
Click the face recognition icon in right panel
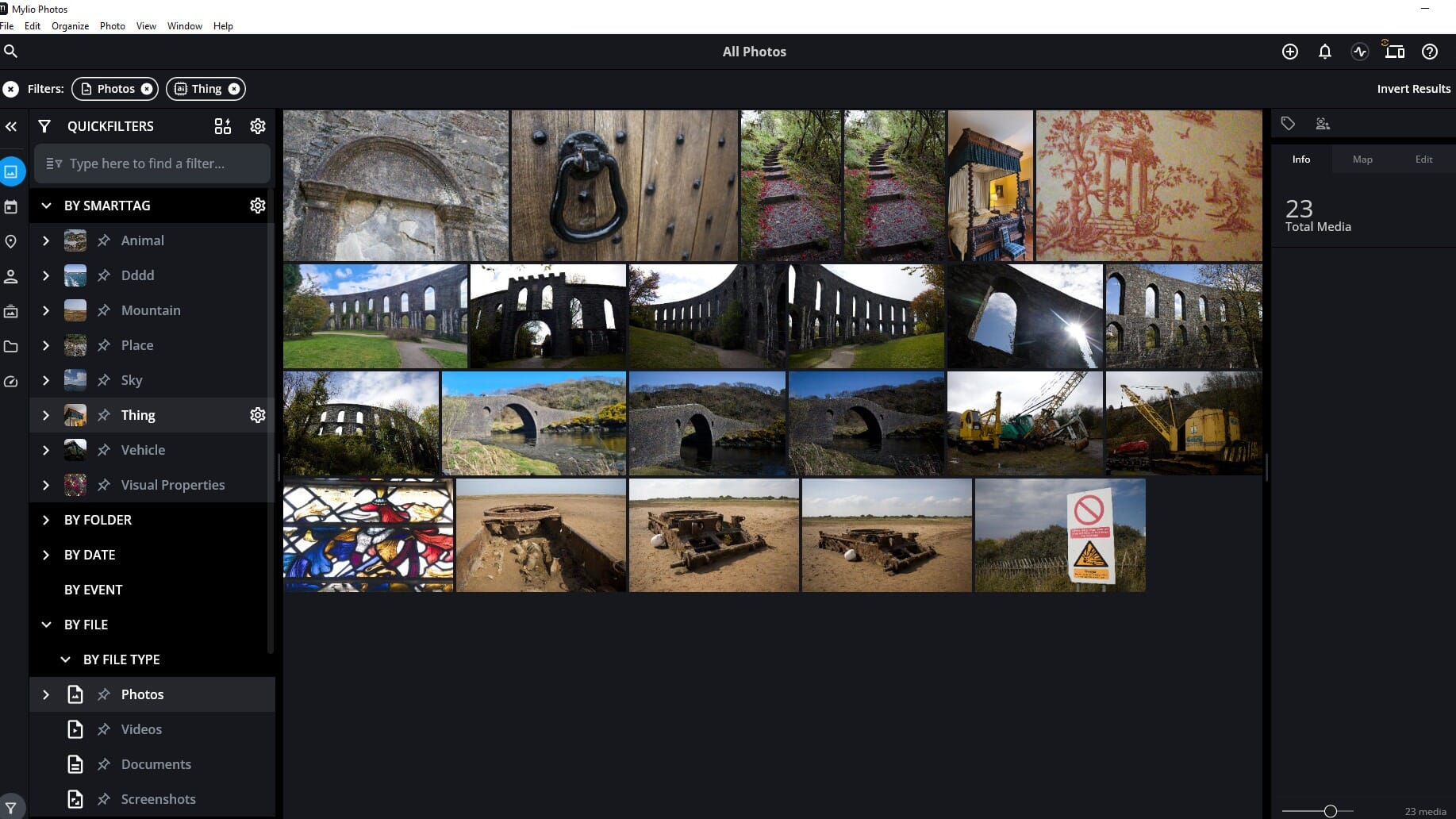[x=1322, y=123]
